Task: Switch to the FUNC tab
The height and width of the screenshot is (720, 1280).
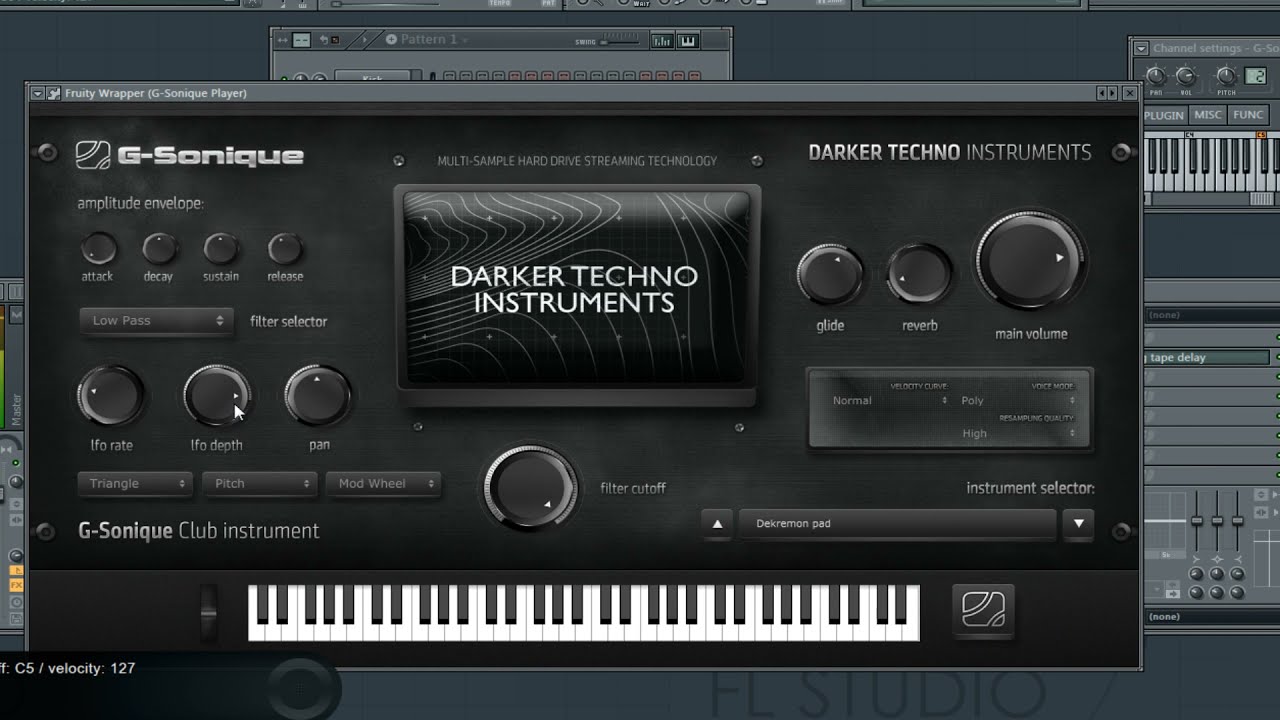Action: tap(1247, 115)
